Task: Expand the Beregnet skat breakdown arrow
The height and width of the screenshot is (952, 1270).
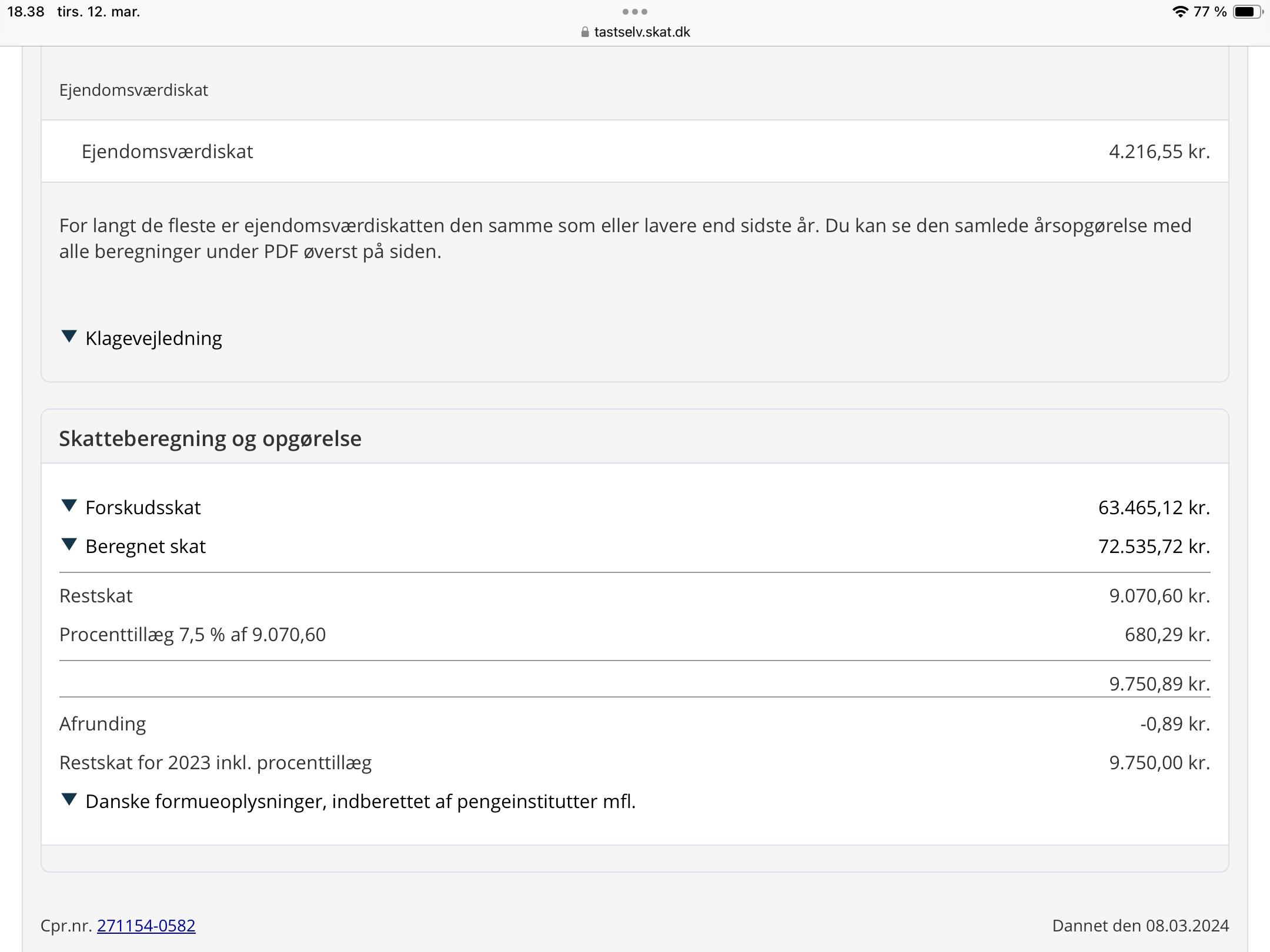Action: tap(69, 545)
